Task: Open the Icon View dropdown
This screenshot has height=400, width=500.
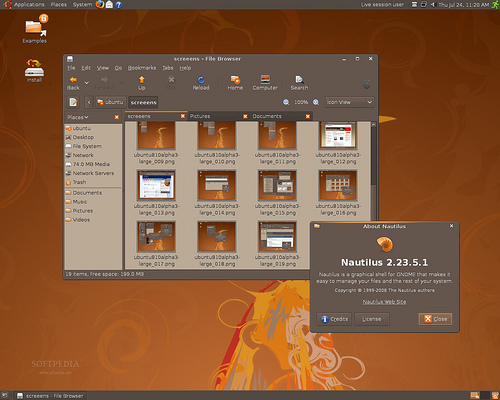Action: pyautogui.click(x=349, y=102)
